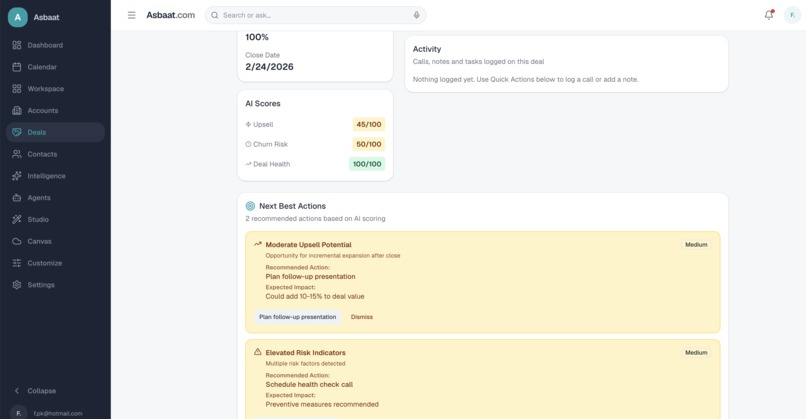Click the Plan follow-up presentation button
Screen dimensions: 806x419
coord(298,317)
